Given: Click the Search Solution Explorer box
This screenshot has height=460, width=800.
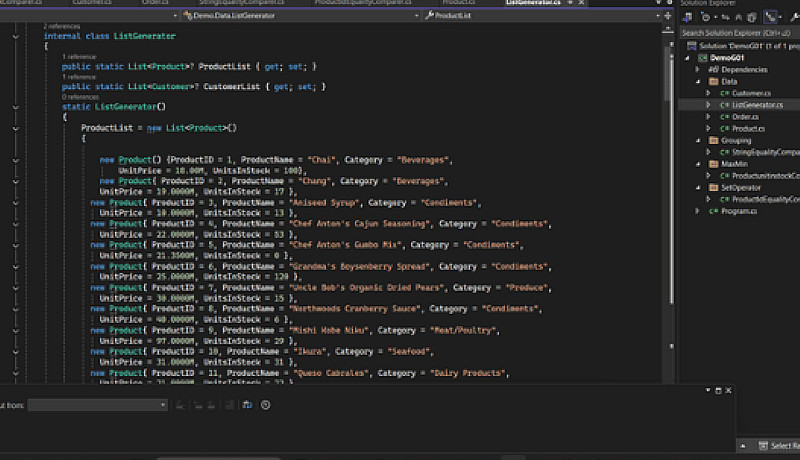Looking at the screenshot, I should coord(740,33).
